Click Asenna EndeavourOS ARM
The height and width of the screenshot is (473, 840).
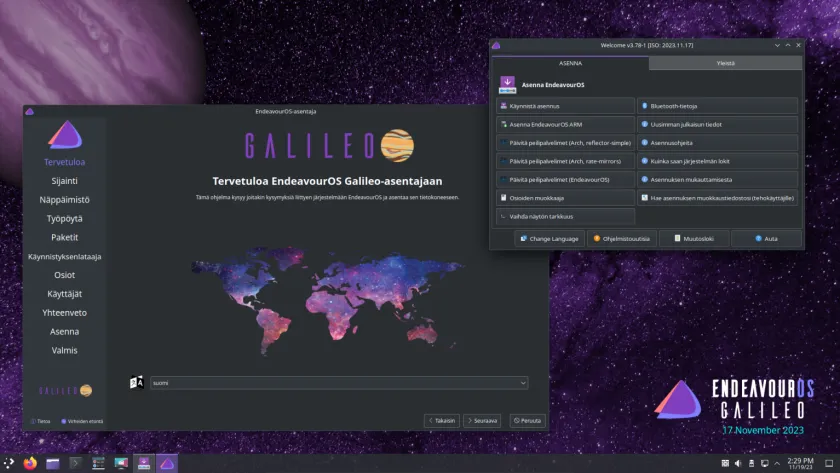point(565,124)
